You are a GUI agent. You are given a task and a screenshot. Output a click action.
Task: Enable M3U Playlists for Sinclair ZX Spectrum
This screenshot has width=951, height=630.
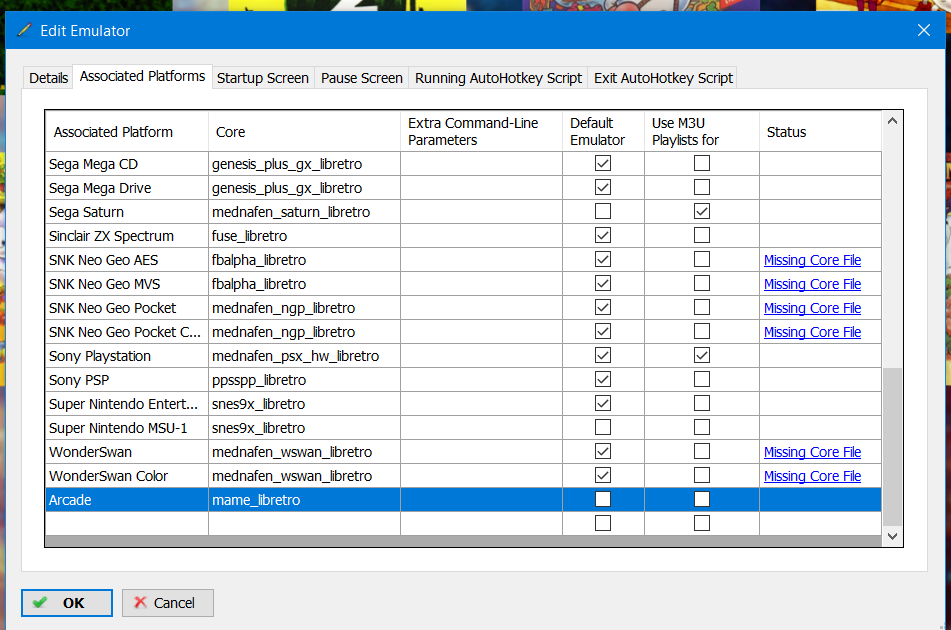pyautogui.click(x=702, y=235)
